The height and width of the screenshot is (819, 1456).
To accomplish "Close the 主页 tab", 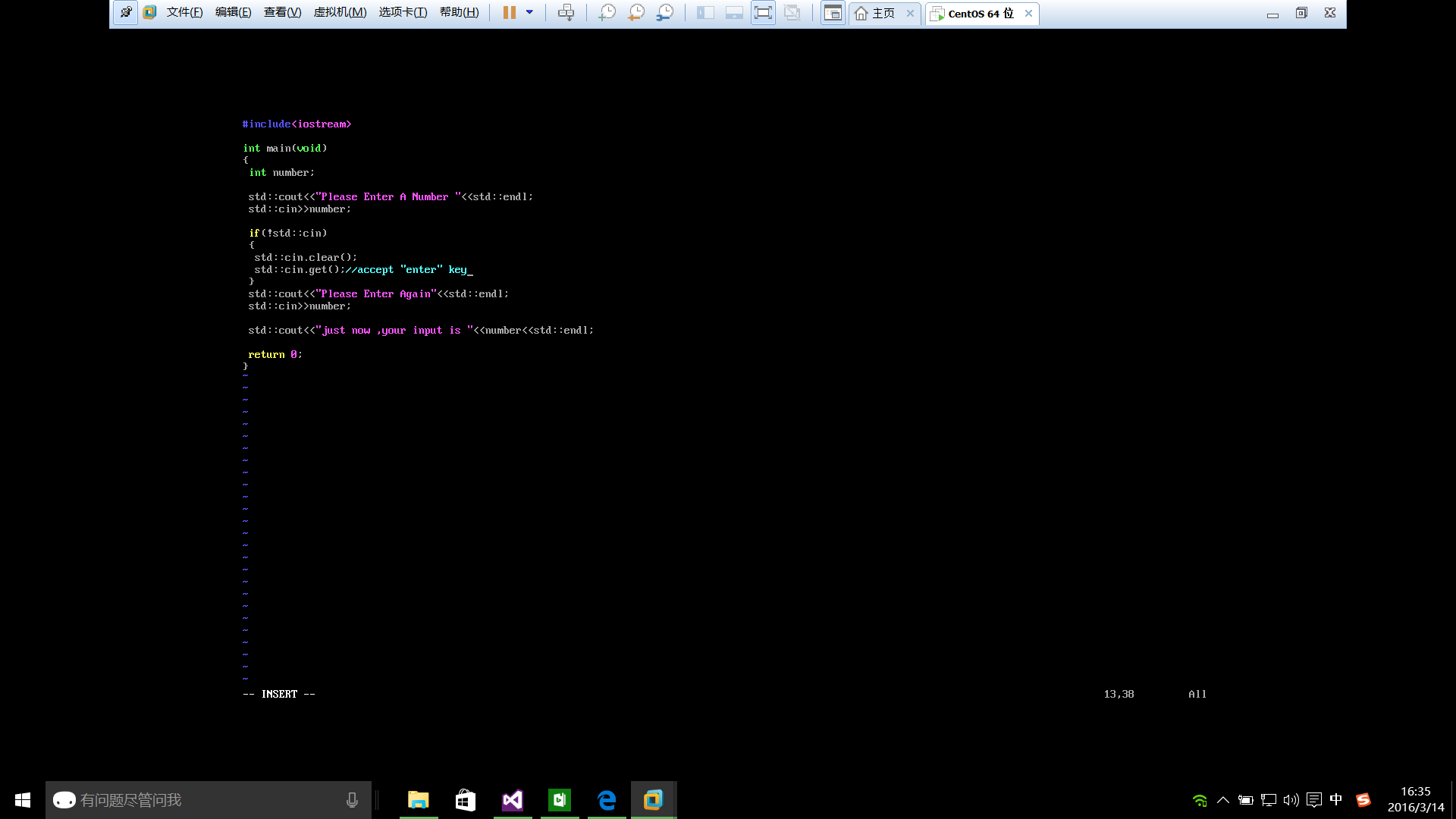I will click(910, 13).
